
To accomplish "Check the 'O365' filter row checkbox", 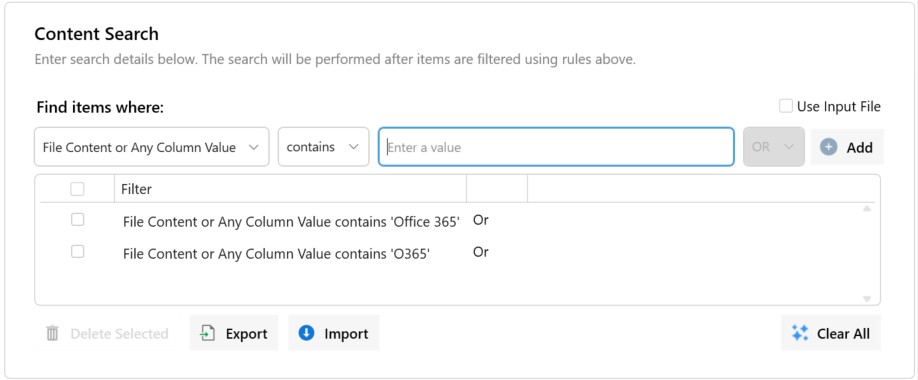I will pyautogui.click(x=77, y=251).
